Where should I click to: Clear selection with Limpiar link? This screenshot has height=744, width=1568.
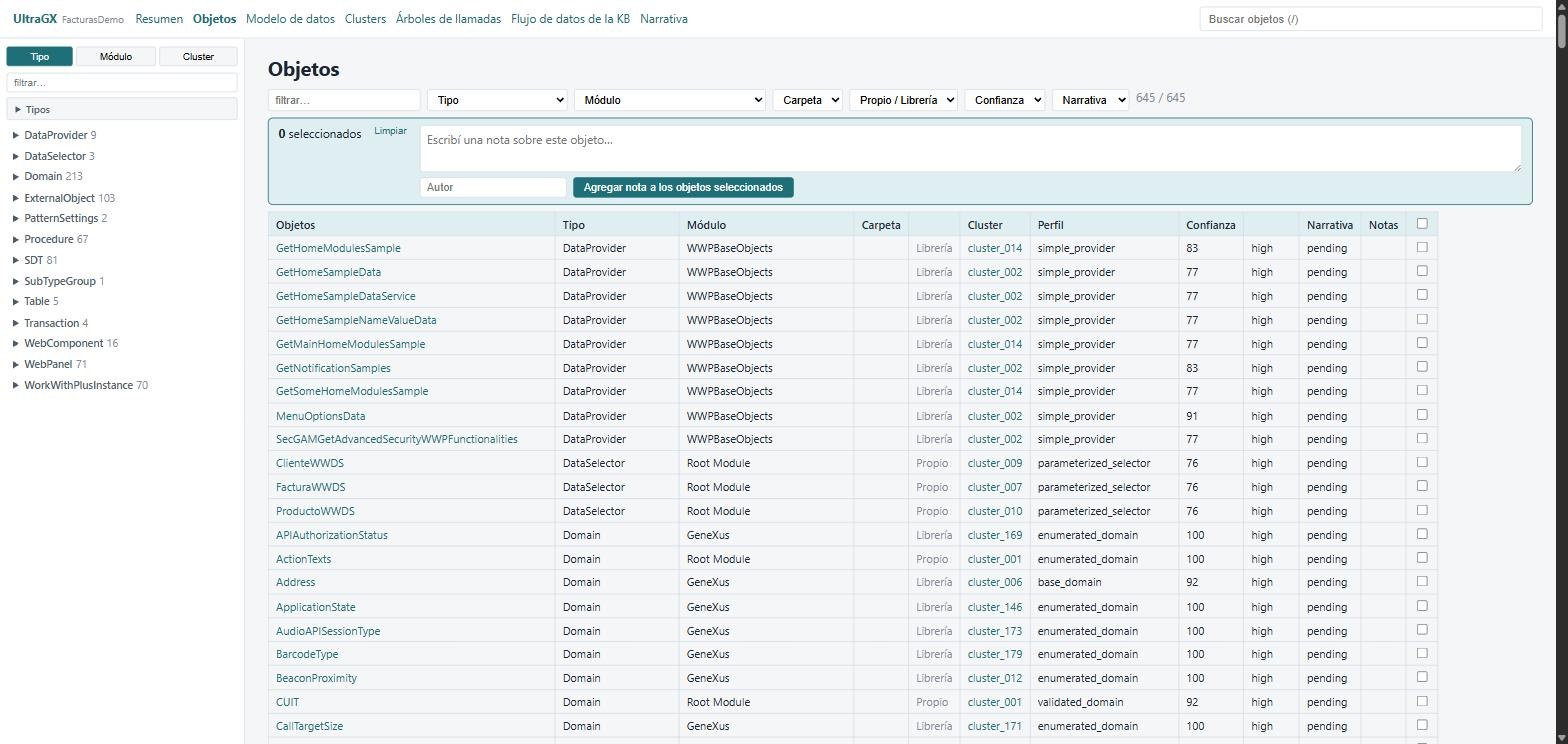pos(390,131)
